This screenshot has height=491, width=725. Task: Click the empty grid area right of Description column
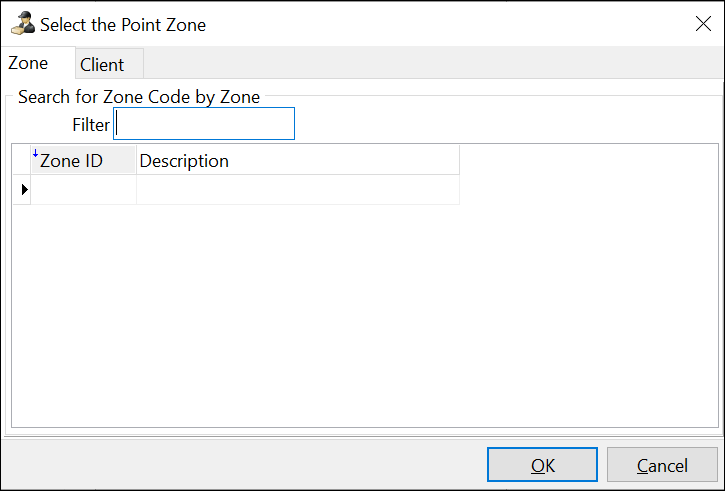coord(588,175)
